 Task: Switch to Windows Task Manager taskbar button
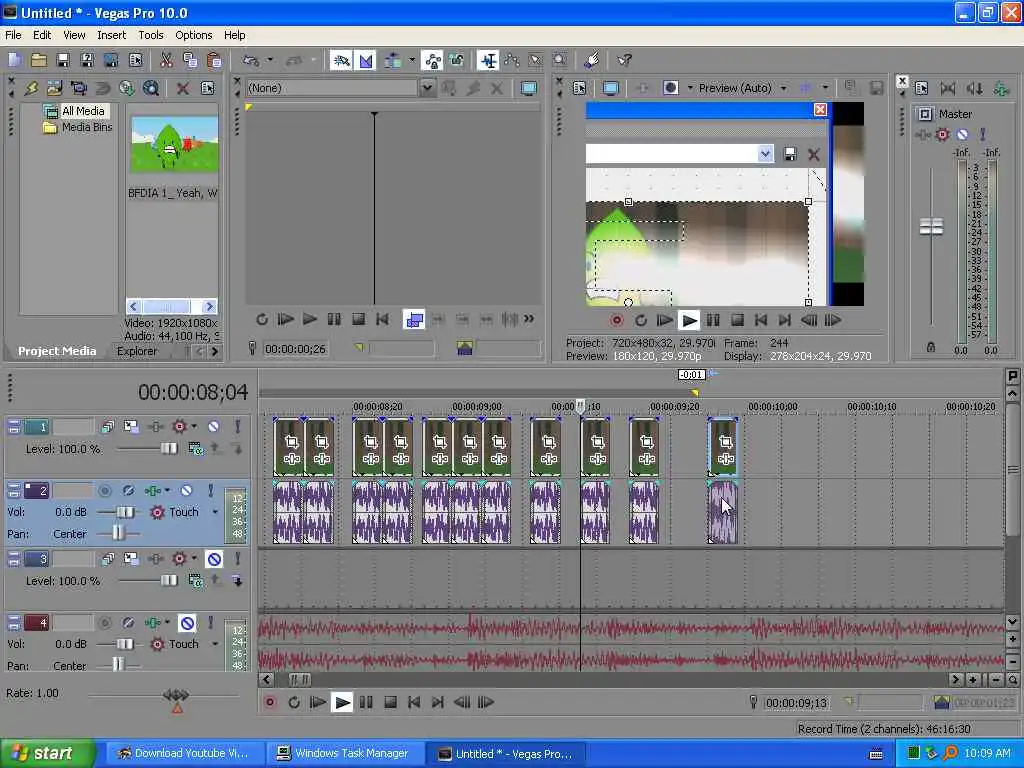(344, 753)
